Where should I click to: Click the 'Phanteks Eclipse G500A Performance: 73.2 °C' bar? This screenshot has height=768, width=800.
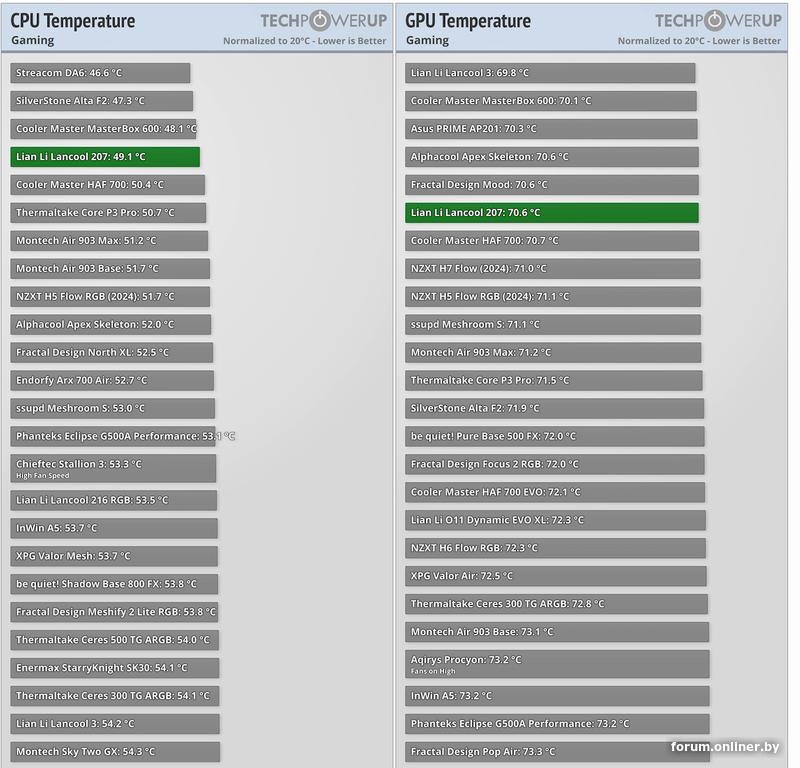tap(557, 724)
